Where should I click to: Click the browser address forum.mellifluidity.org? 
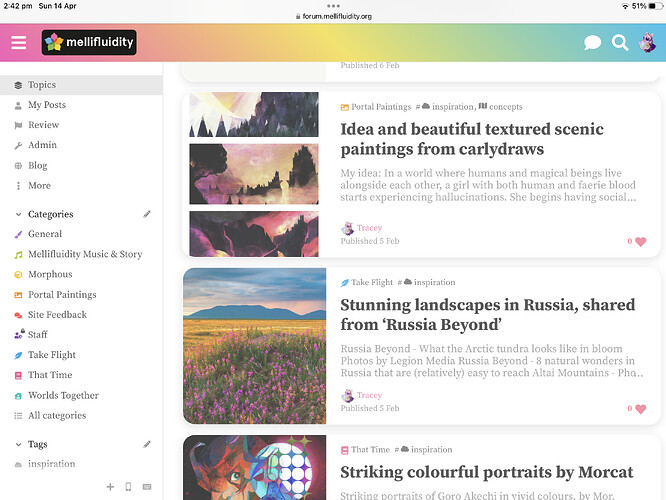click(333, 16)
